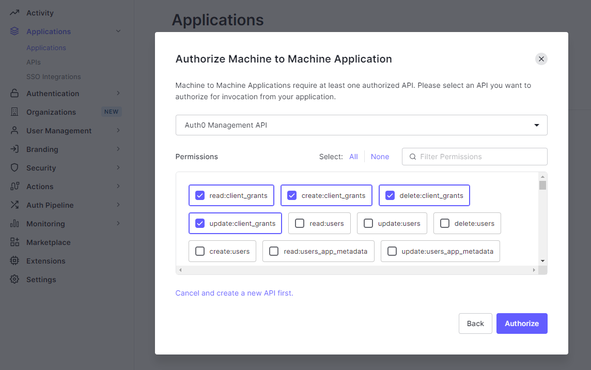The image size is (591, 370).
Task: Open the Auth0 Management API dropdown
Action: click(x=361, y=125)
